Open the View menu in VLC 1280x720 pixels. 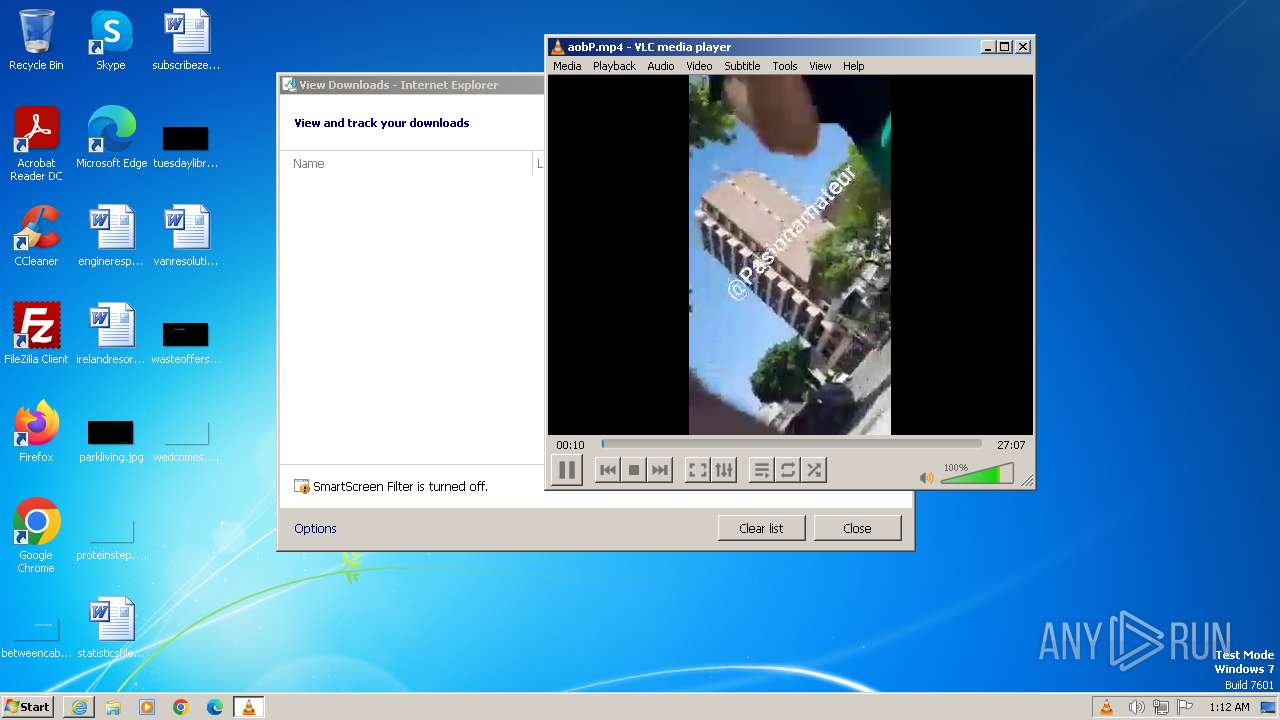tap(820, 66)
